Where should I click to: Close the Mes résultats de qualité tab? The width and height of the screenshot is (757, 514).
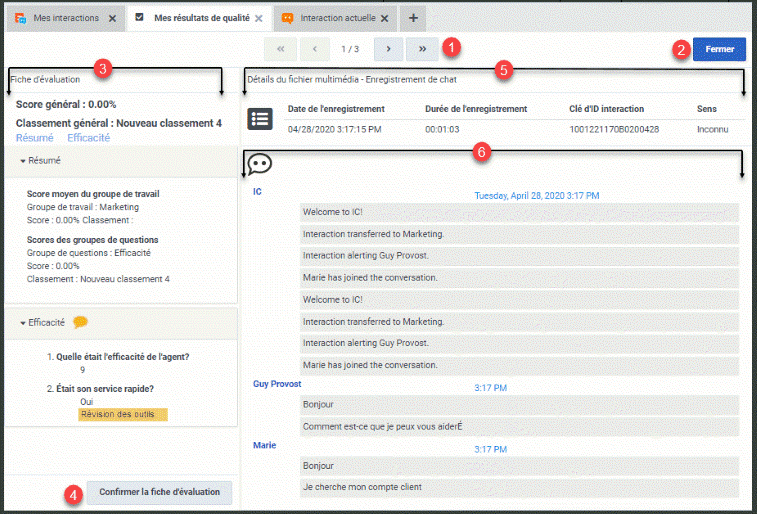259,19
